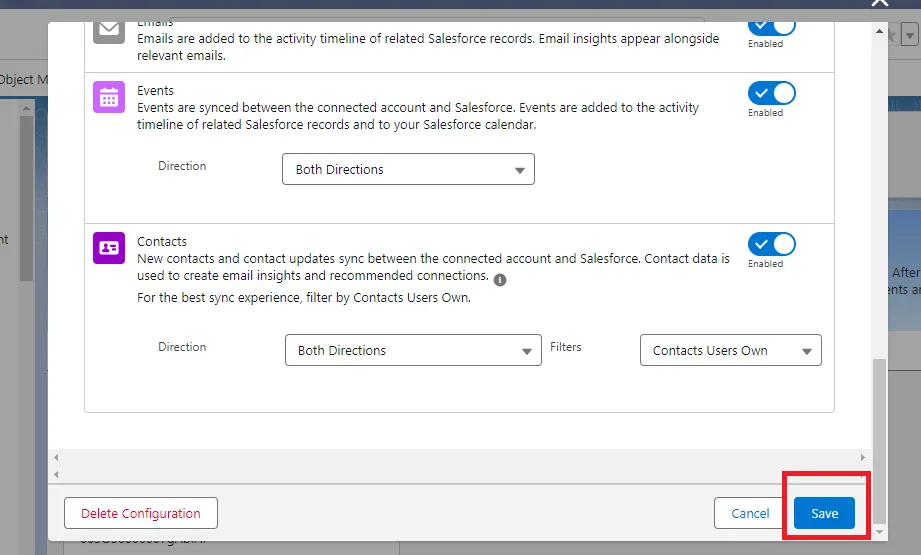
Task: Open info tooltip beside recommended connections text
Action: (x=500, y=280)
